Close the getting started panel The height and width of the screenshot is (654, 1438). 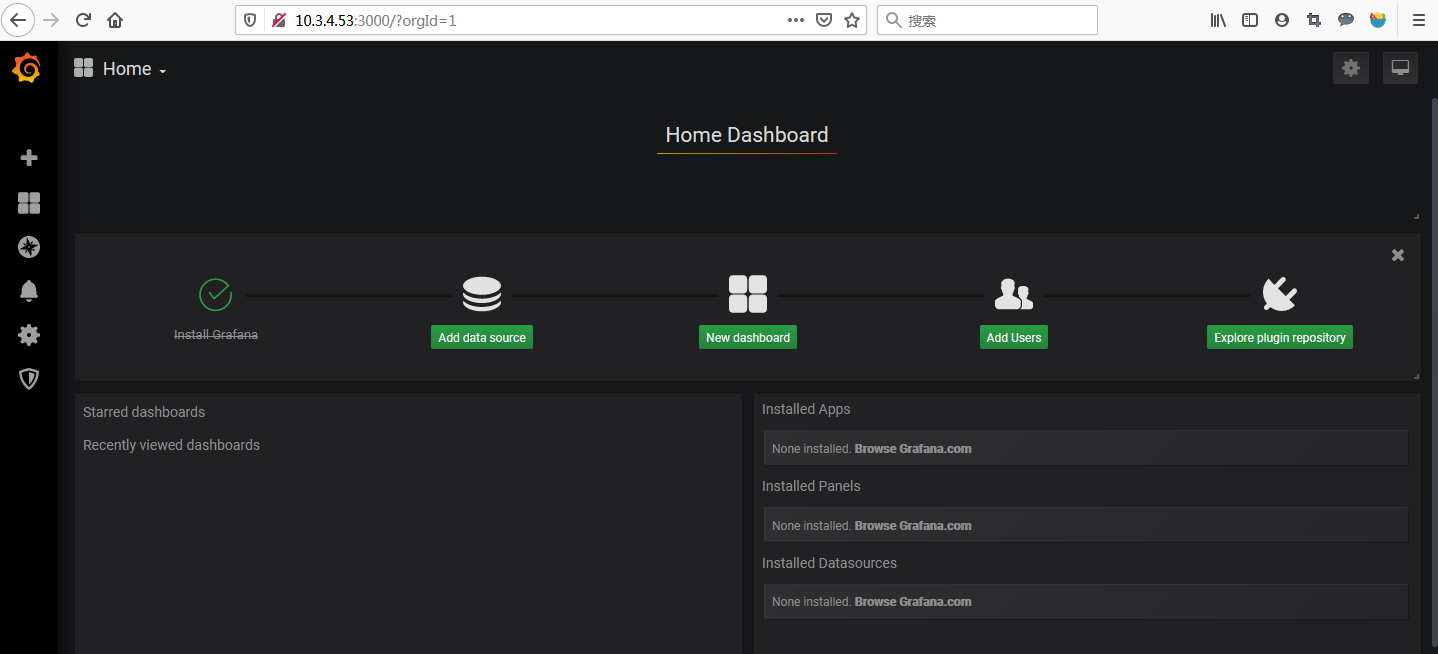1398,255
